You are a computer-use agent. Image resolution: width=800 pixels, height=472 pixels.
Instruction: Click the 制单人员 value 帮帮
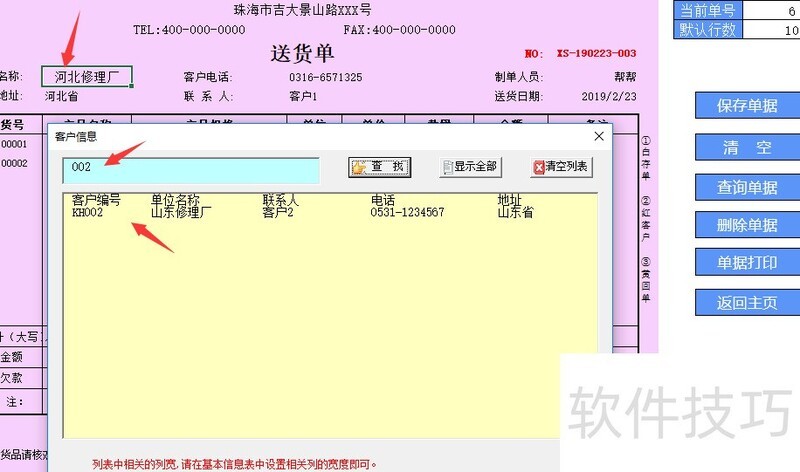(625, 77)
